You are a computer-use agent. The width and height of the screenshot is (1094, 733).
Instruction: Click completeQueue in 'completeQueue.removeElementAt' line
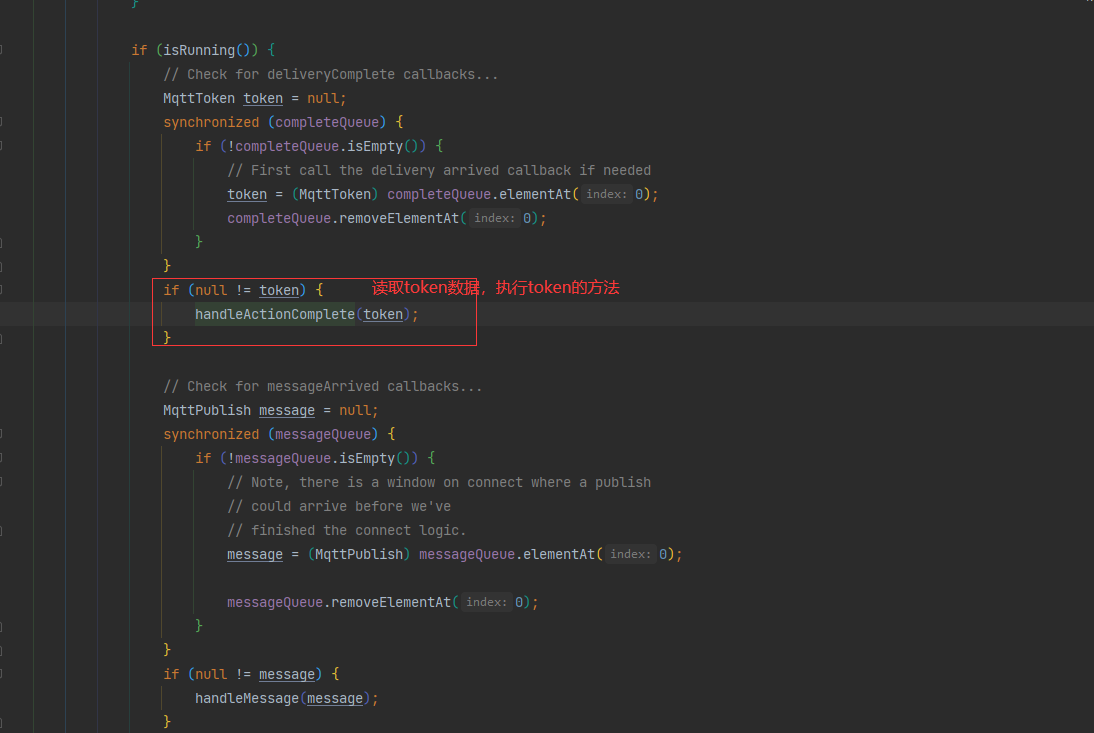point(279,218)
